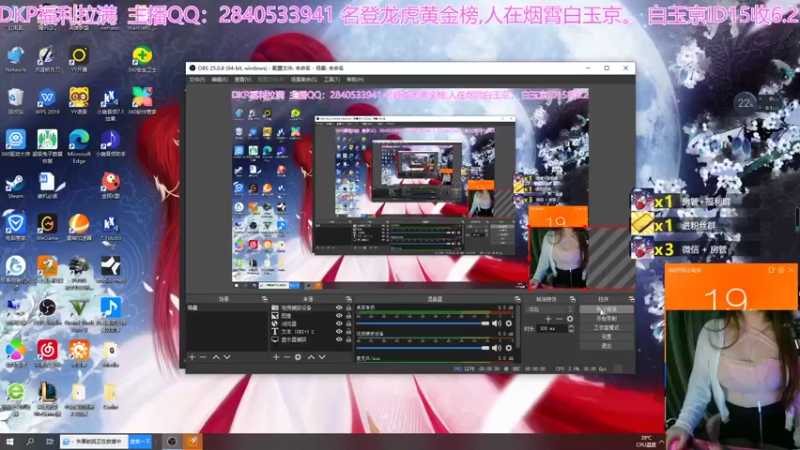Toggle visibility of the text (GDI+) 2 source
Viewport: 800px width, 450px height.
339,332
